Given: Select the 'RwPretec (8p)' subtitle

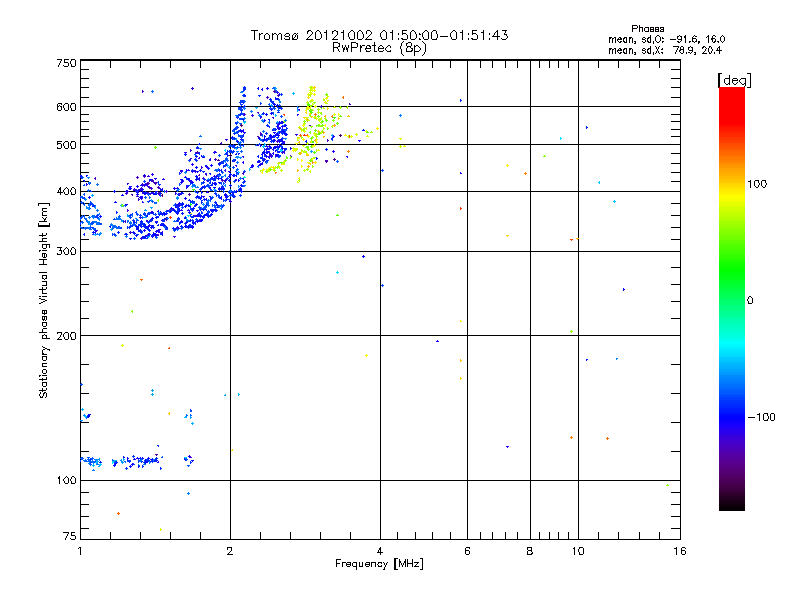Looking at the screenshot, I should (x=379, y=48).
